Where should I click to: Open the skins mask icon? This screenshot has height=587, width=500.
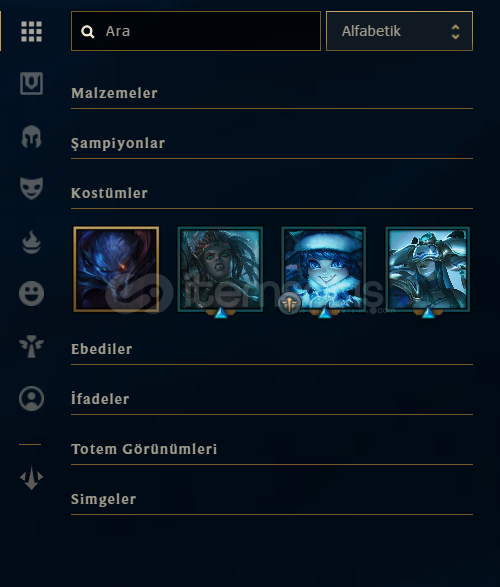click(x=31, y=188)
